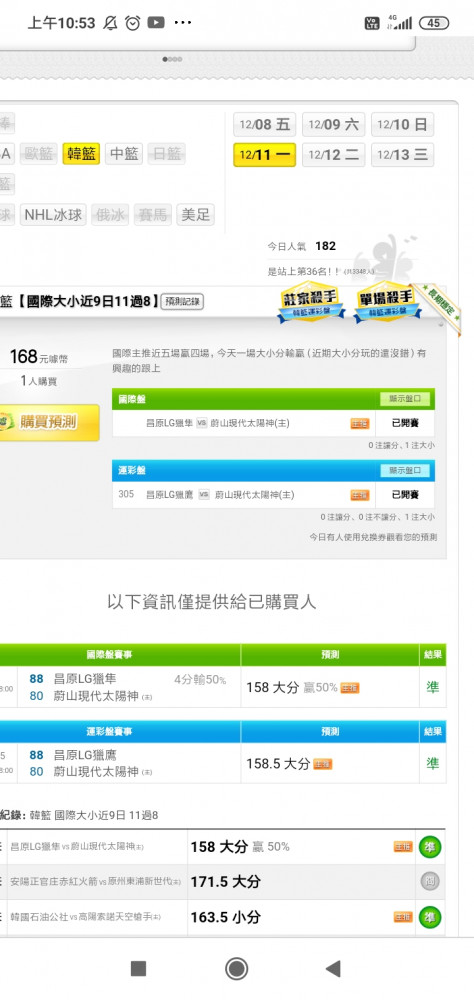Tap the YouTube icon in status bar

[x=156, y=23]
